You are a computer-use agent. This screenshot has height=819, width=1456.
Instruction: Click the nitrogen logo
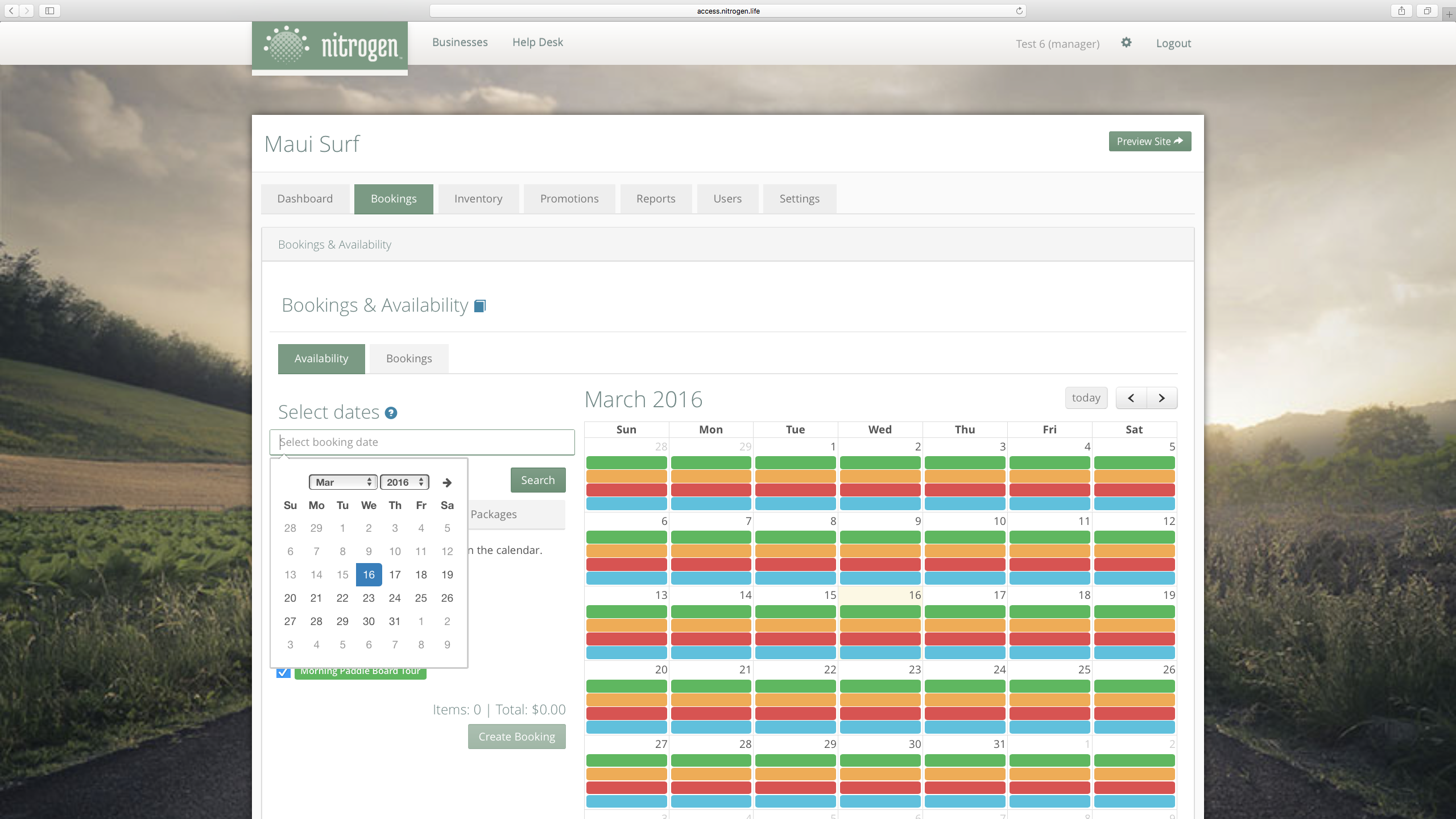(x=330, y=47)
